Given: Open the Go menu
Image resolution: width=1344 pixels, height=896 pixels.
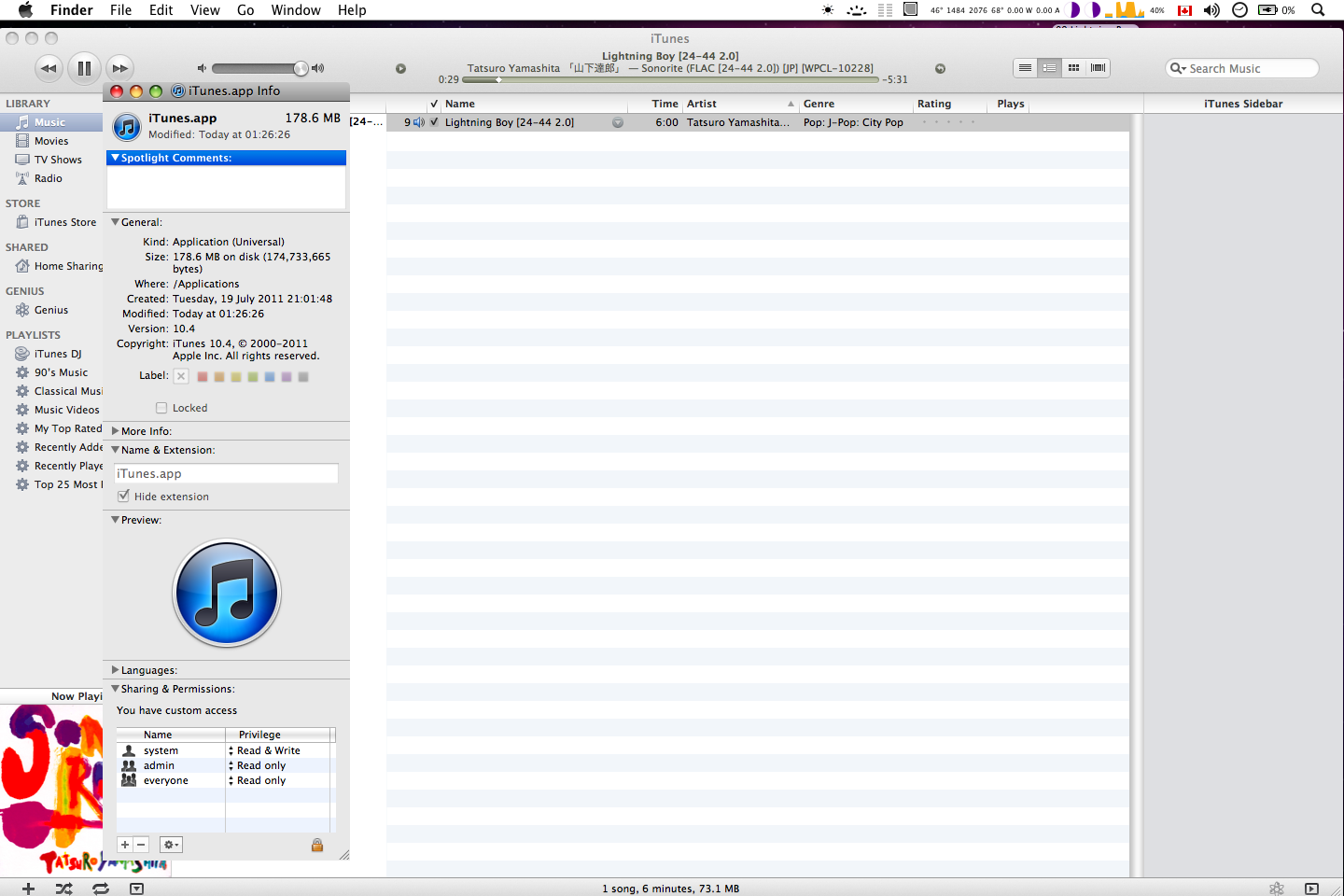Looking at the screenshot, I should tap(245, 10).
